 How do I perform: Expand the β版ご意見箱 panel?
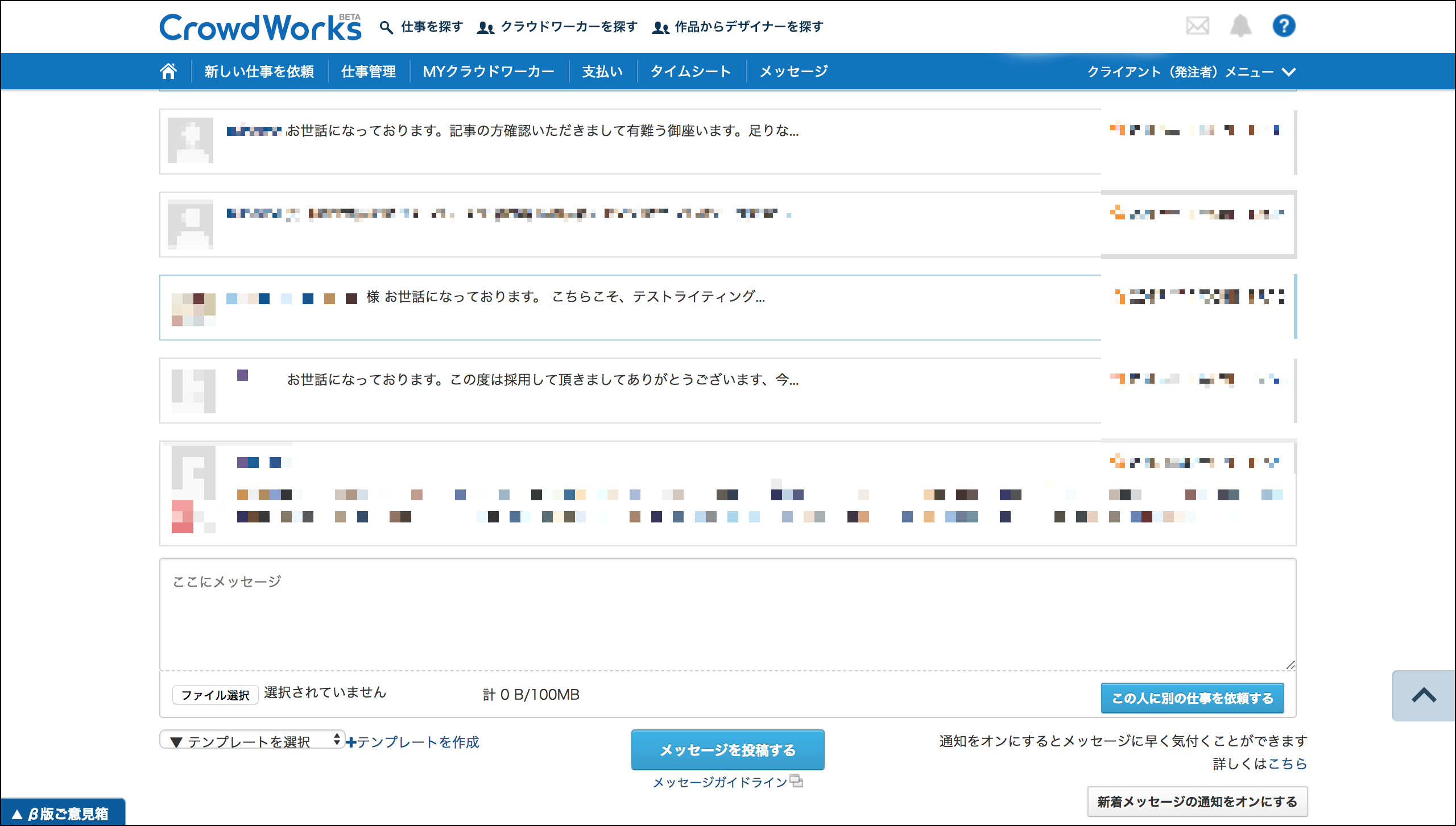pos(61,813)
